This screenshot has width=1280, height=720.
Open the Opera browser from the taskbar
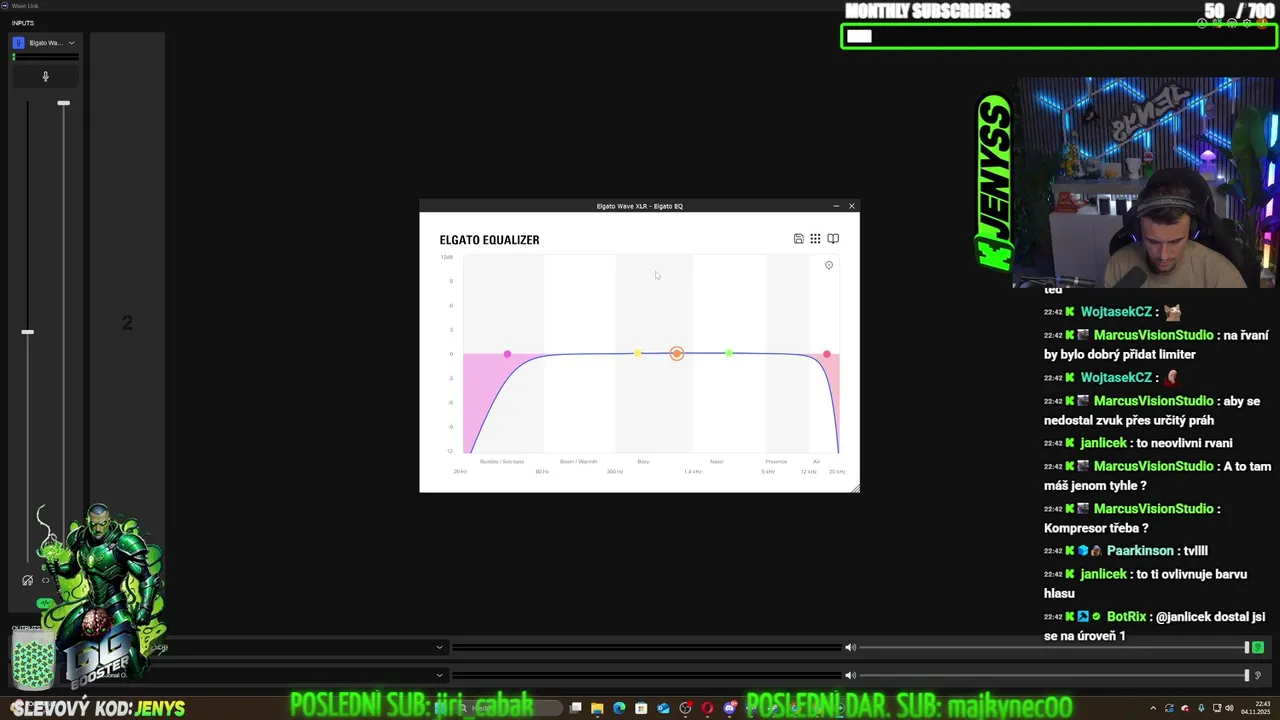pos(707,708)
